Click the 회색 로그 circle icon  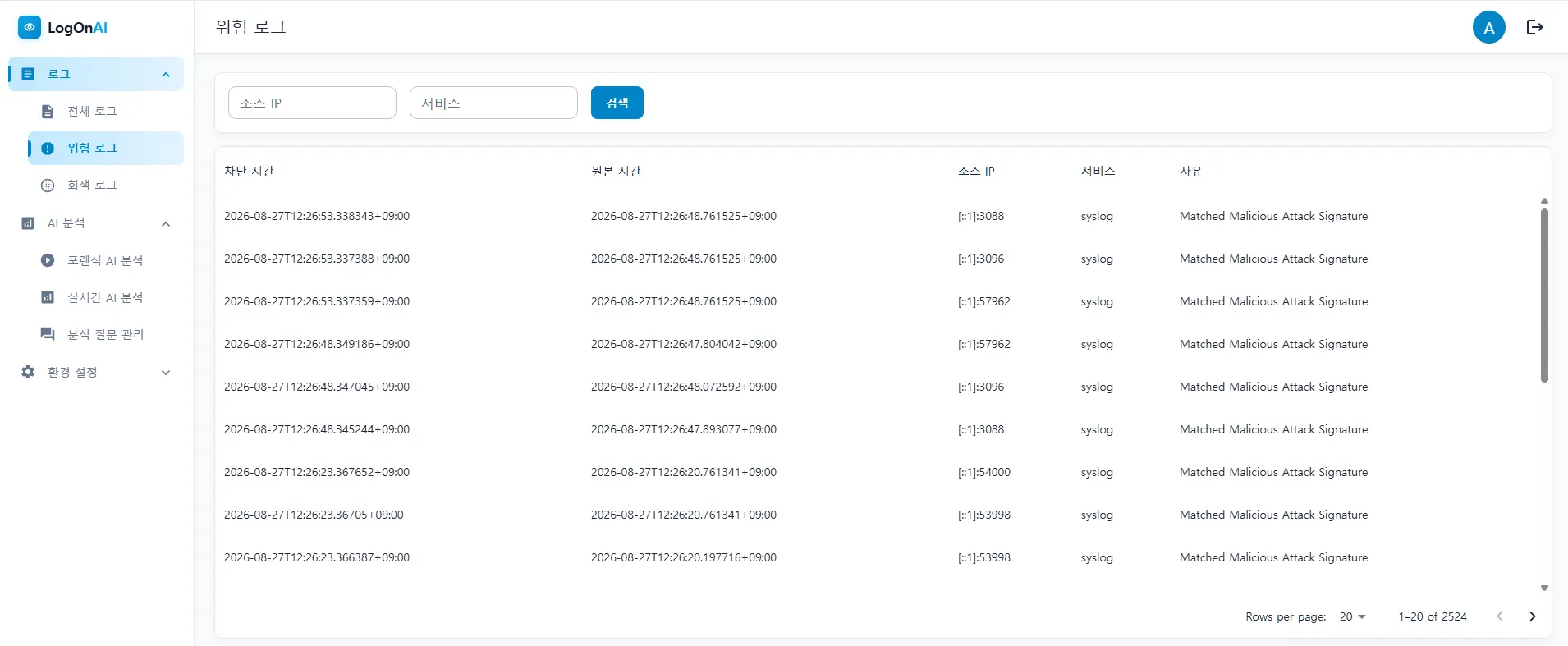48,186
